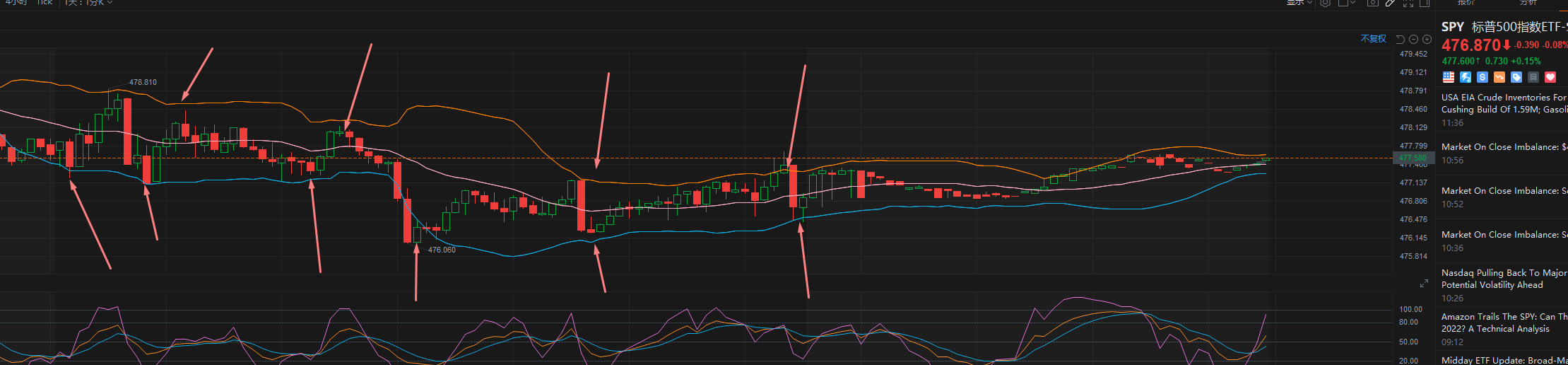Toggle the side panel layout icon

coord(1425,3)
